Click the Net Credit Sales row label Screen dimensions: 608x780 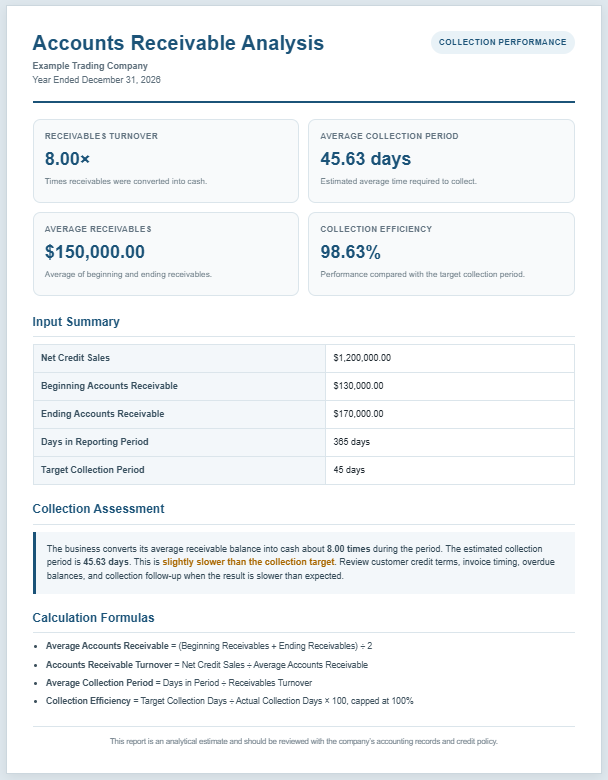[76, 358]
